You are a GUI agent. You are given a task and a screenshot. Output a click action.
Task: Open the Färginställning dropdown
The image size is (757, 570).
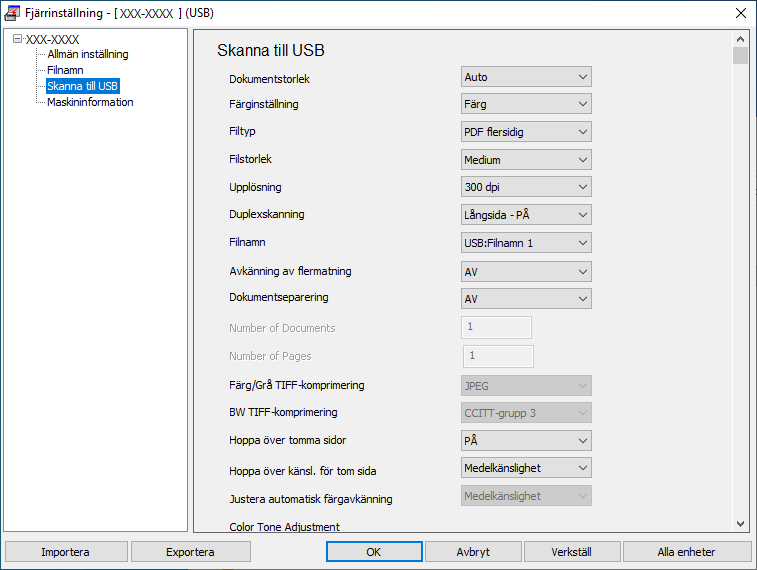(526, 104)
